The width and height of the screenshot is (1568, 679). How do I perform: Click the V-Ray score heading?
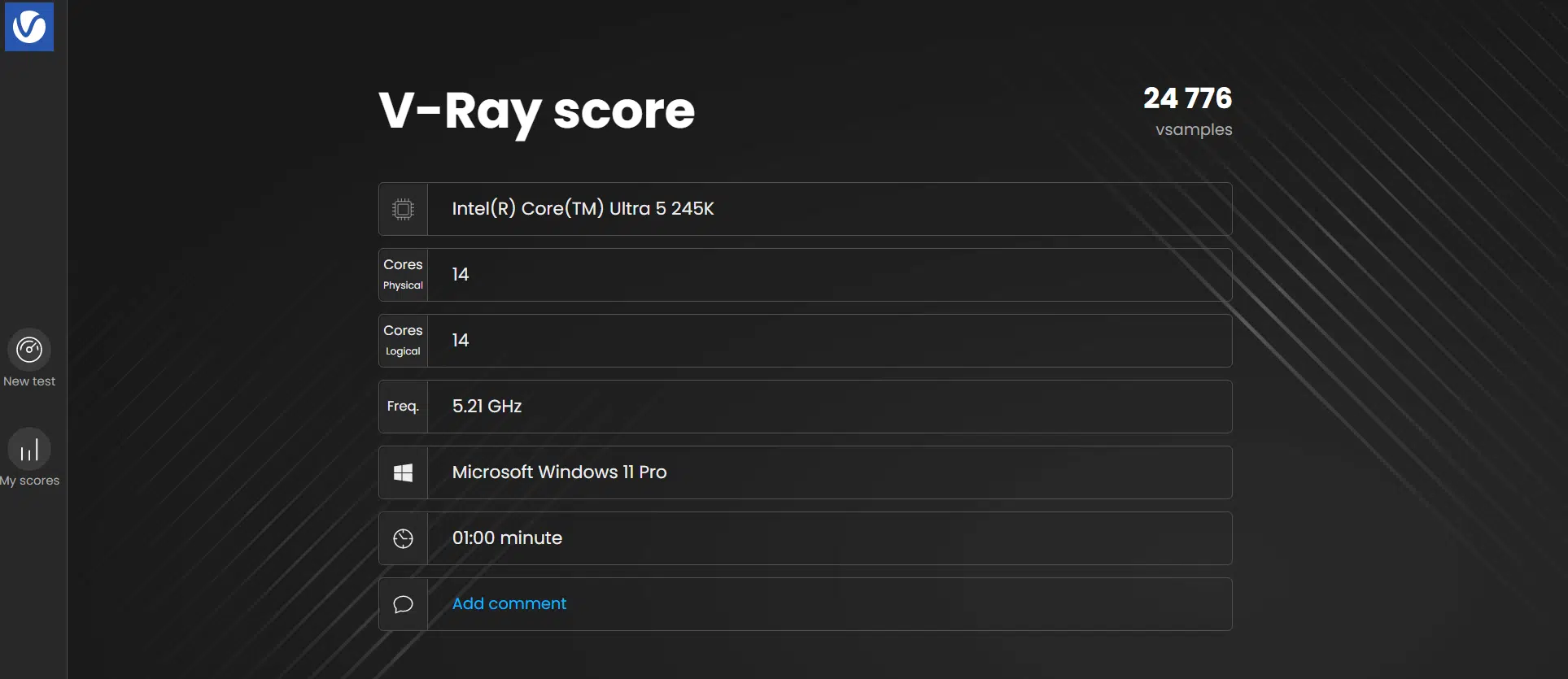(536, 111)
